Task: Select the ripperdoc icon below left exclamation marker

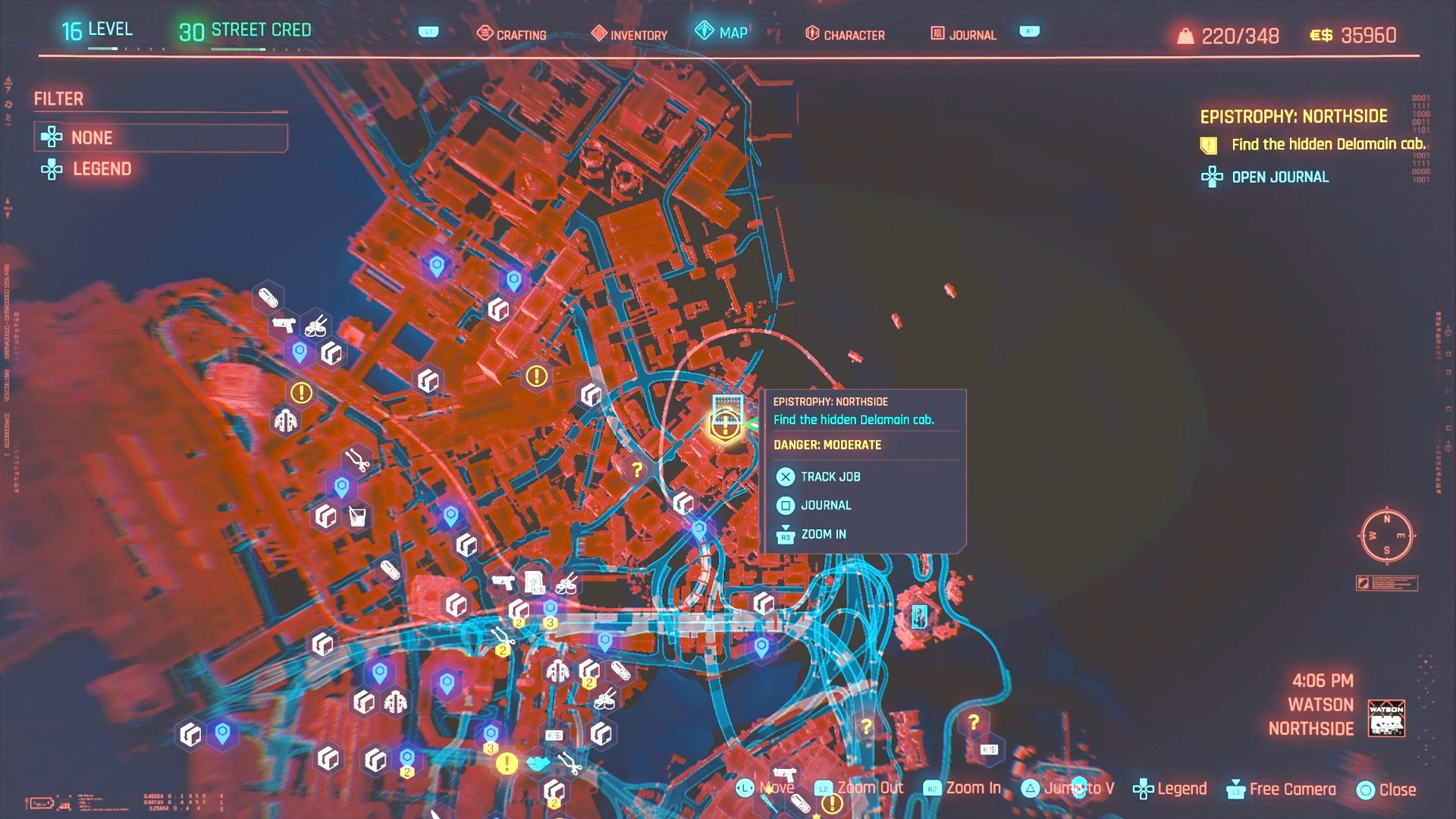Action: click(x=286, y=420)
